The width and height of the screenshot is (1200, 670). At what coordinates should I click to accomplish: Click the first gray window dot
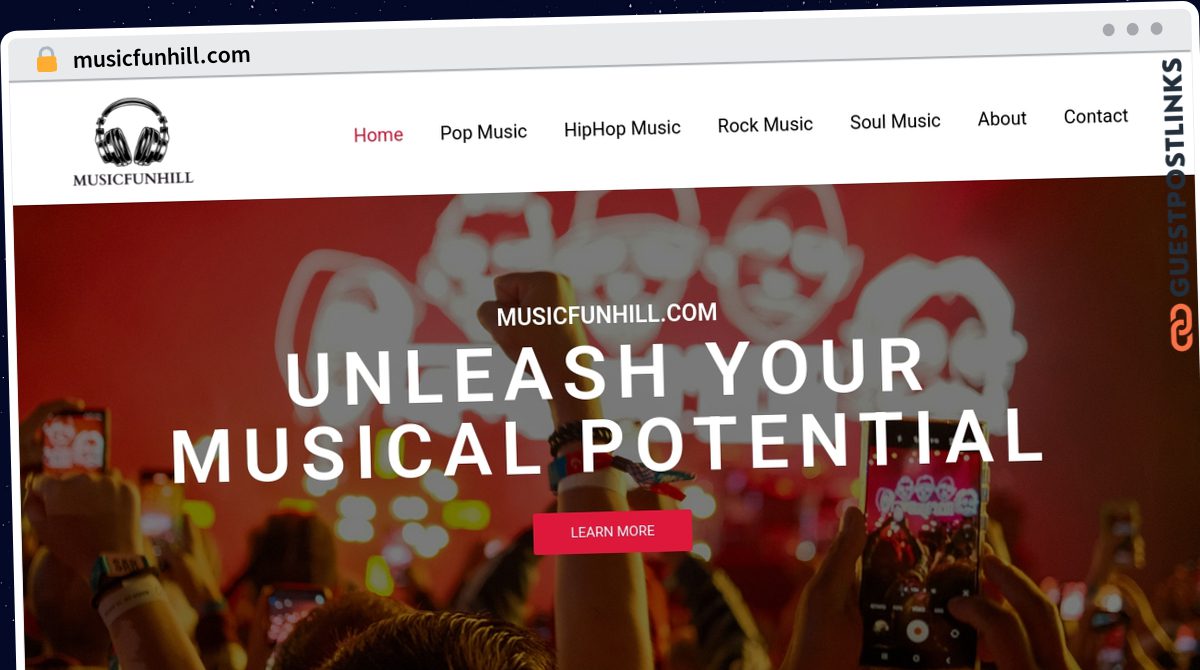point(1109,30)
